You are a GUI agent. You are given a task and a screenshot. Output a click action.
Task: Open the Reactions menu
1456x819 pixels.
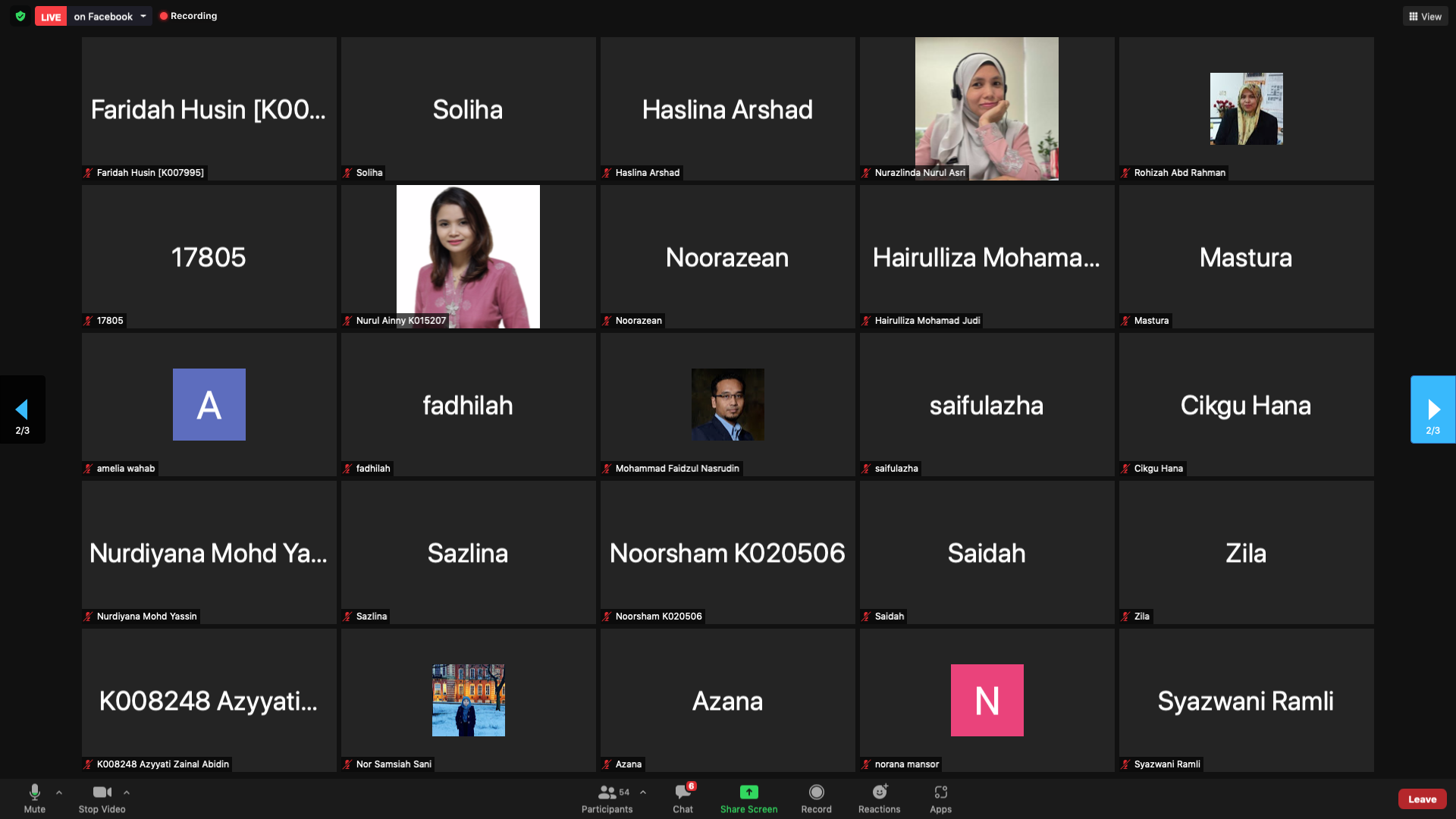880,799
